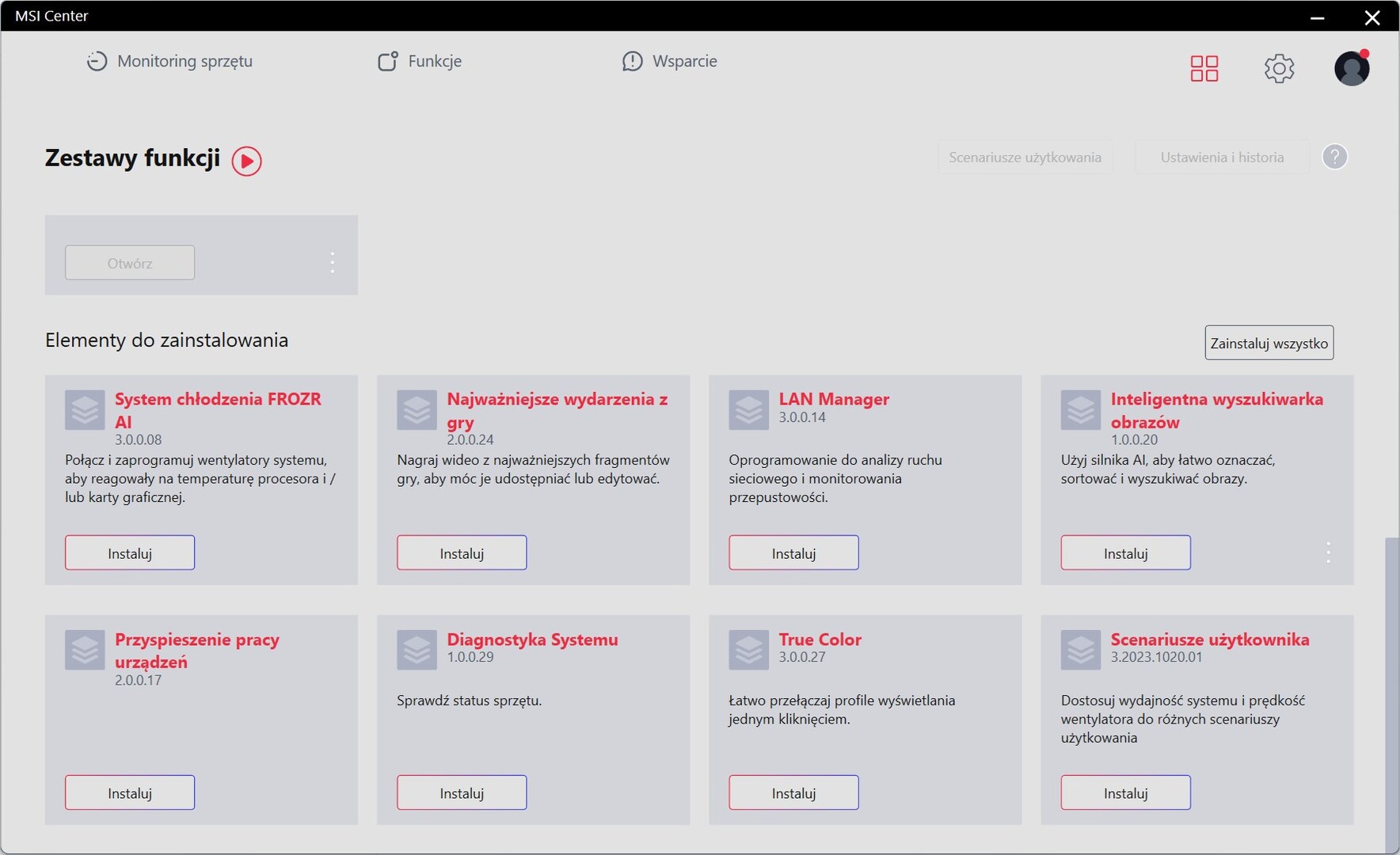Viewport: 1400px width, 855px height.
Task: Open the three-dot menu beside Otwórz
Action: pos(333,262)
